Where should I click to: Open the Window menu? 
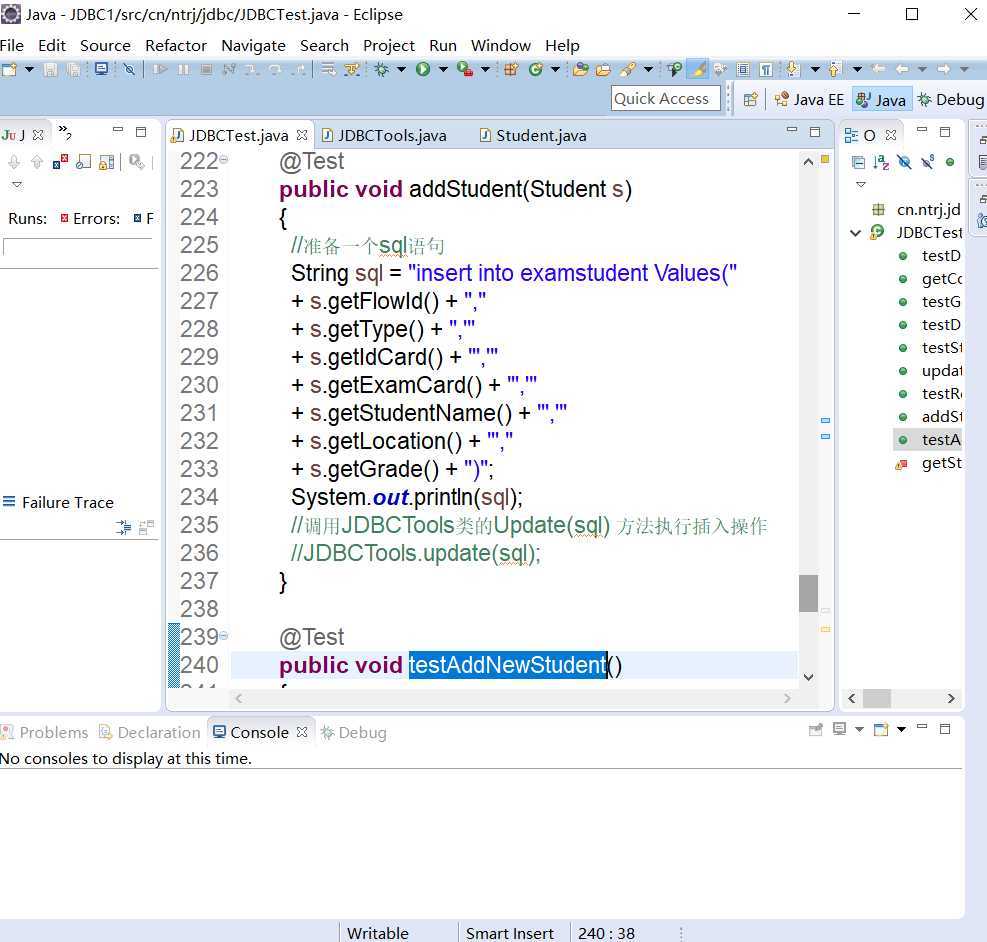(500, 46)
